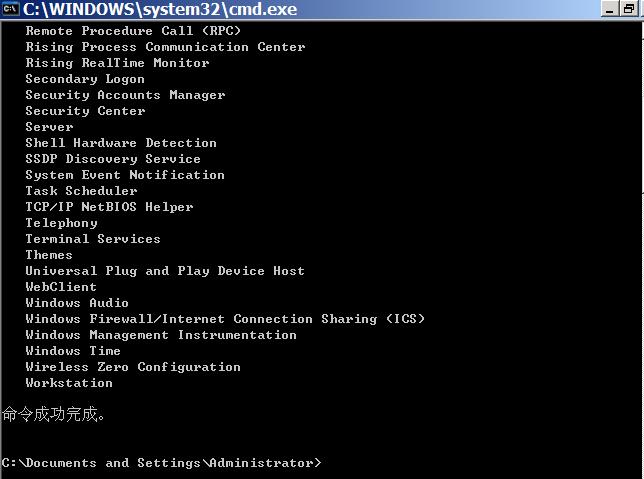Select the Windows Time line
The image size is (644, 479).
tap(73, 351)
